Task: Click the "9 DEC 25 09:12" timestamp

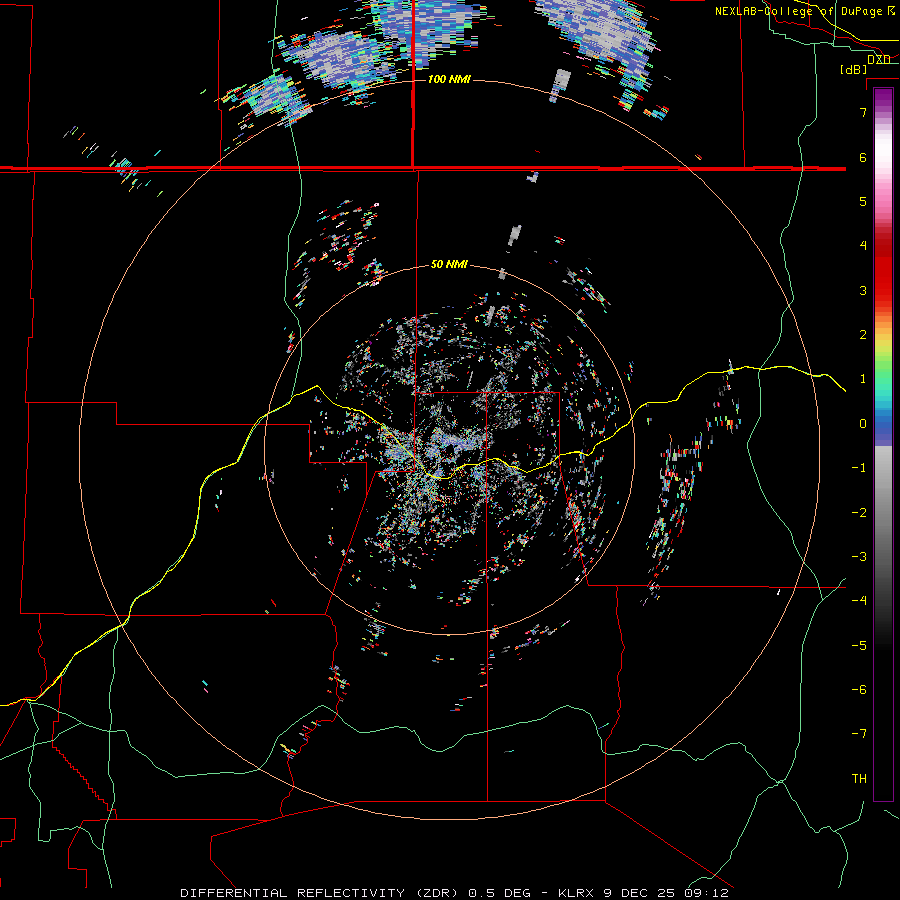Action: [666, 893]
